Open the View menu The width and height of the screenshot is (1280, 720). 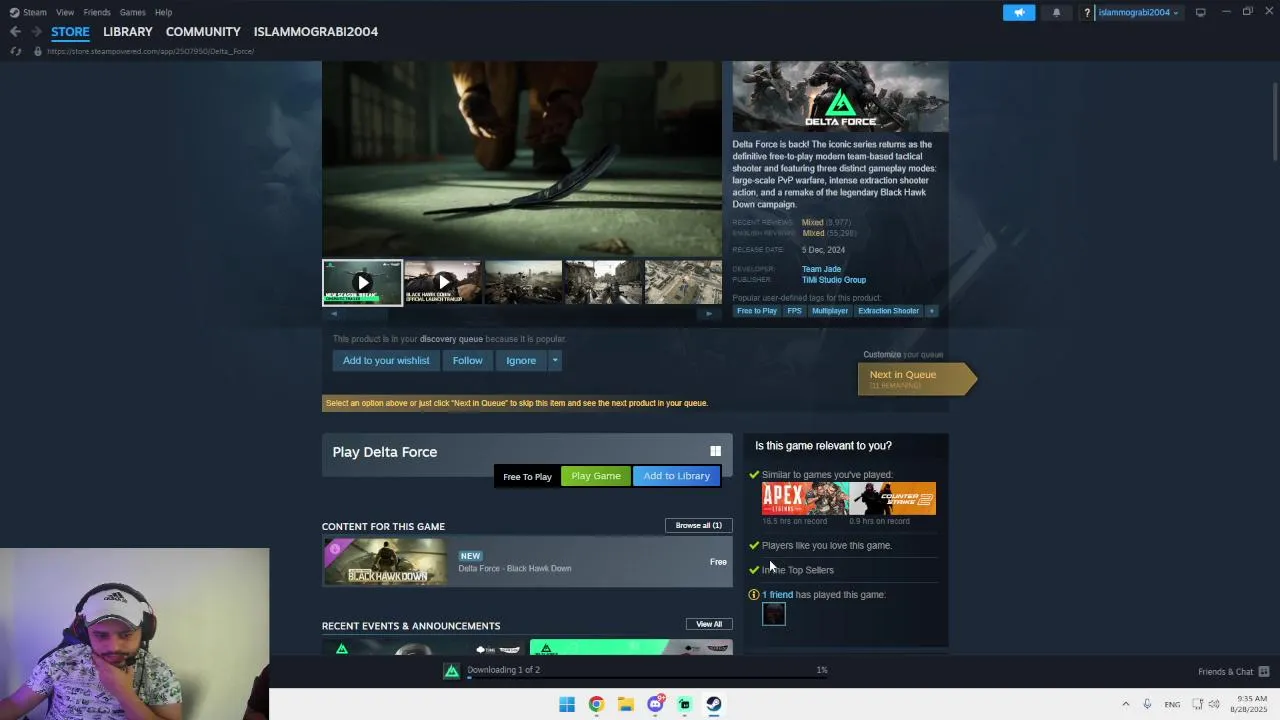click(65, 12)
